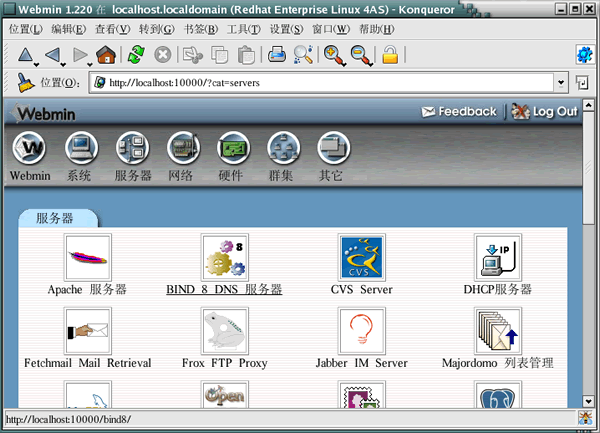Open the Majordomo 列表管理 link
600x433 pixels.
498,363
